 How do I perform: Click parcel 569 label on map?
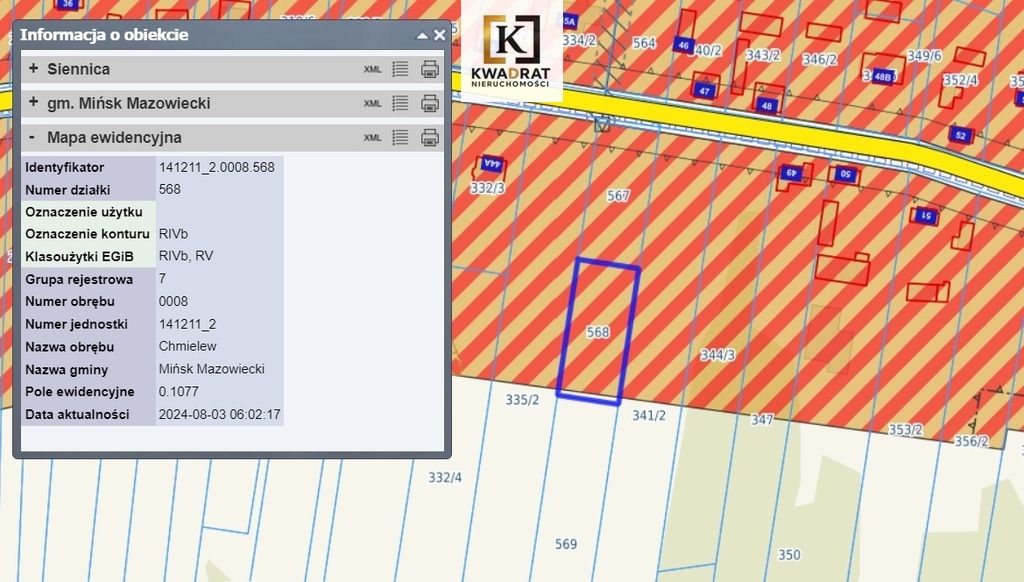[566, 544]
